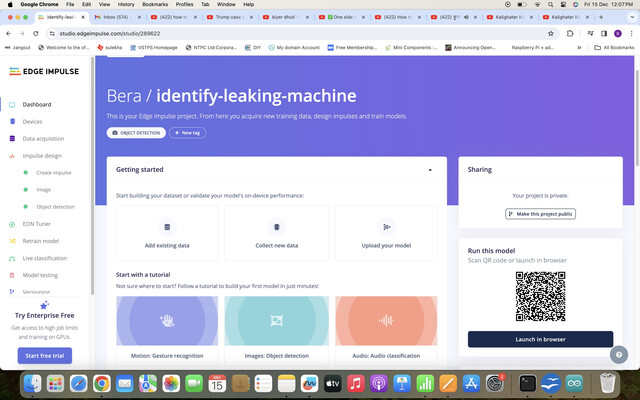Bookmark this page with star icon
This screenshot has width=640, height=400.
(551, 33)
